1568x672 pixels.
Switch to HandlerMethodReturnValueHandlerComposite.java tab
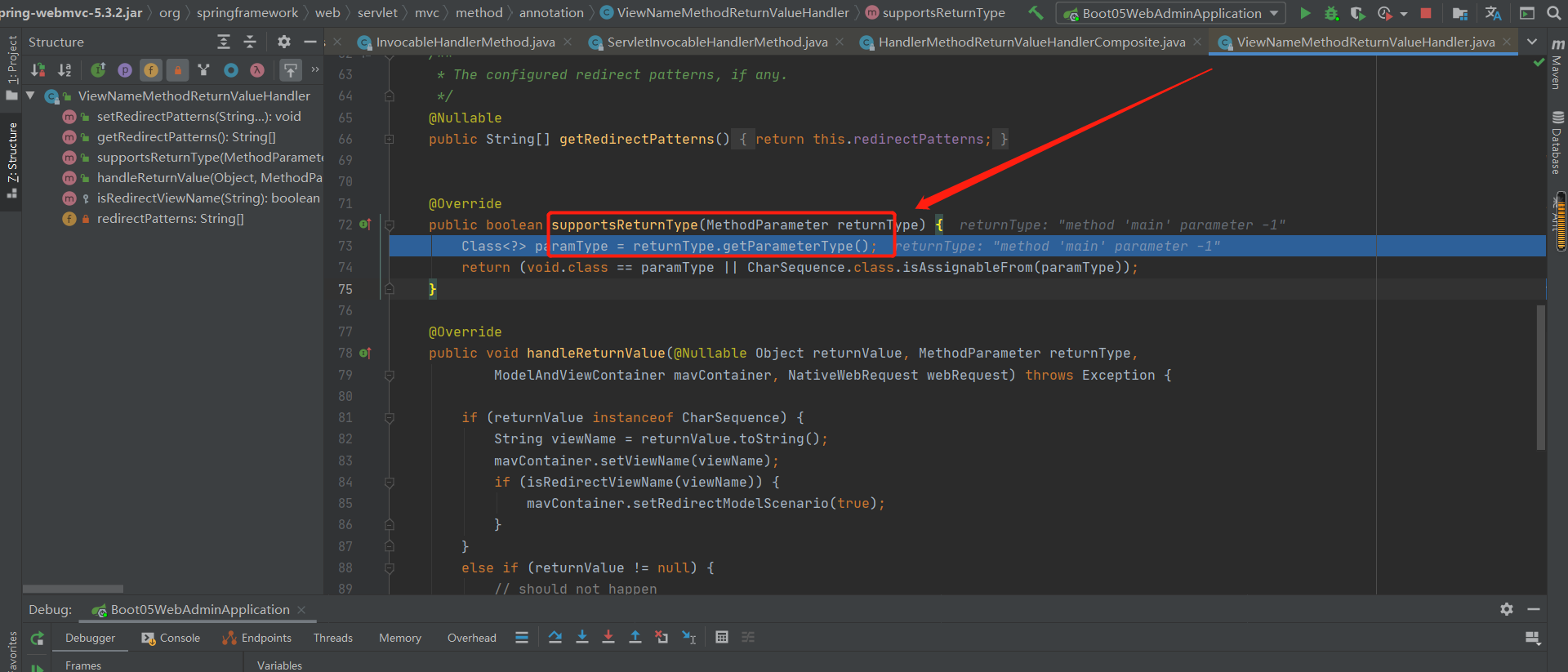click(x=1032, y=42)
